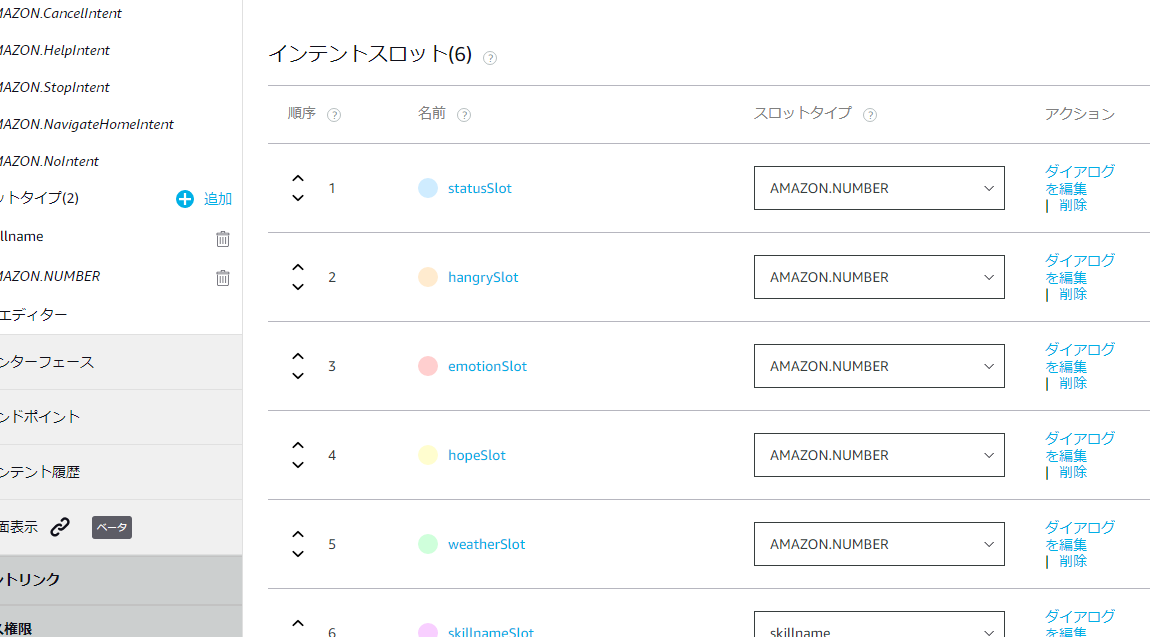This screenshot has height=637, width=1150.
Task: Click help icon next to 名前 column
Action: click(464, 115)
